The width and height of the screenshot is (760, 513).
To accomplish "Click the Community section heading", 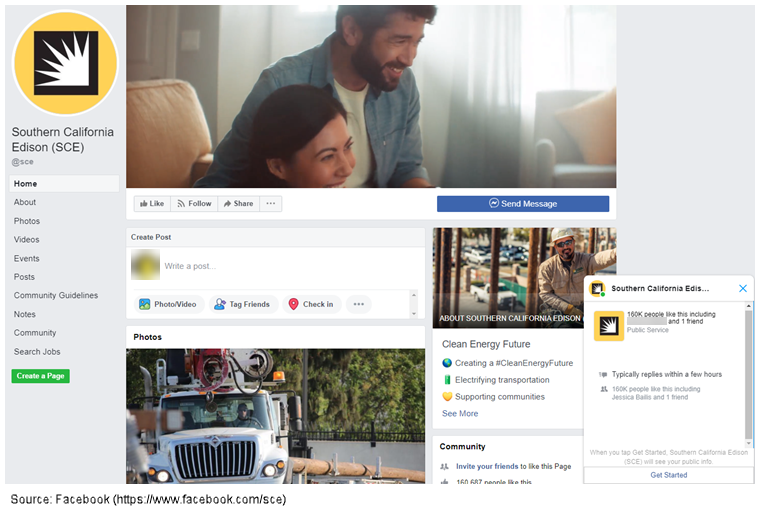I will 462,447.
